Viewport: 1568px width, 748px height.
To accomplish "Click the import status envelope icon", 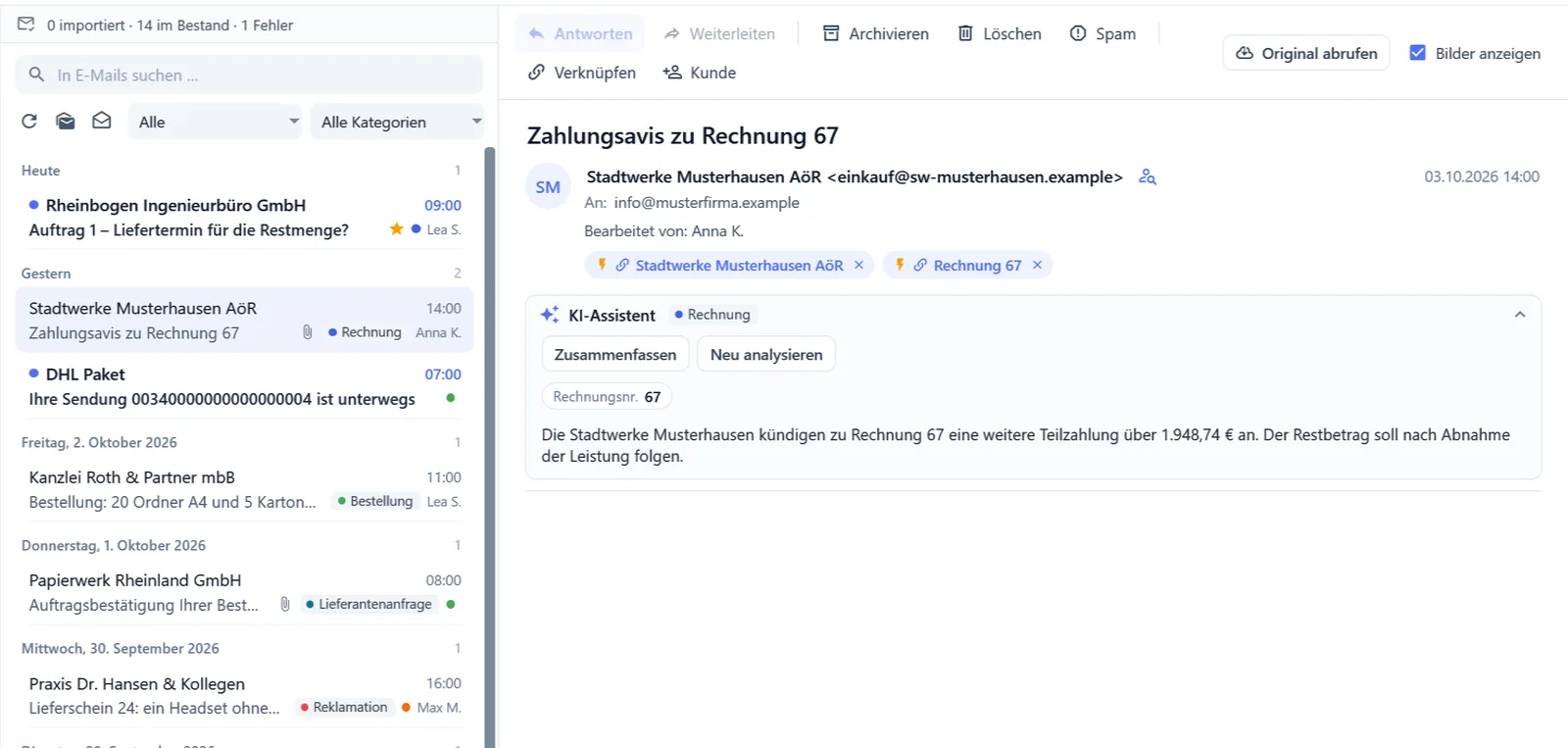I will [26, 25].
